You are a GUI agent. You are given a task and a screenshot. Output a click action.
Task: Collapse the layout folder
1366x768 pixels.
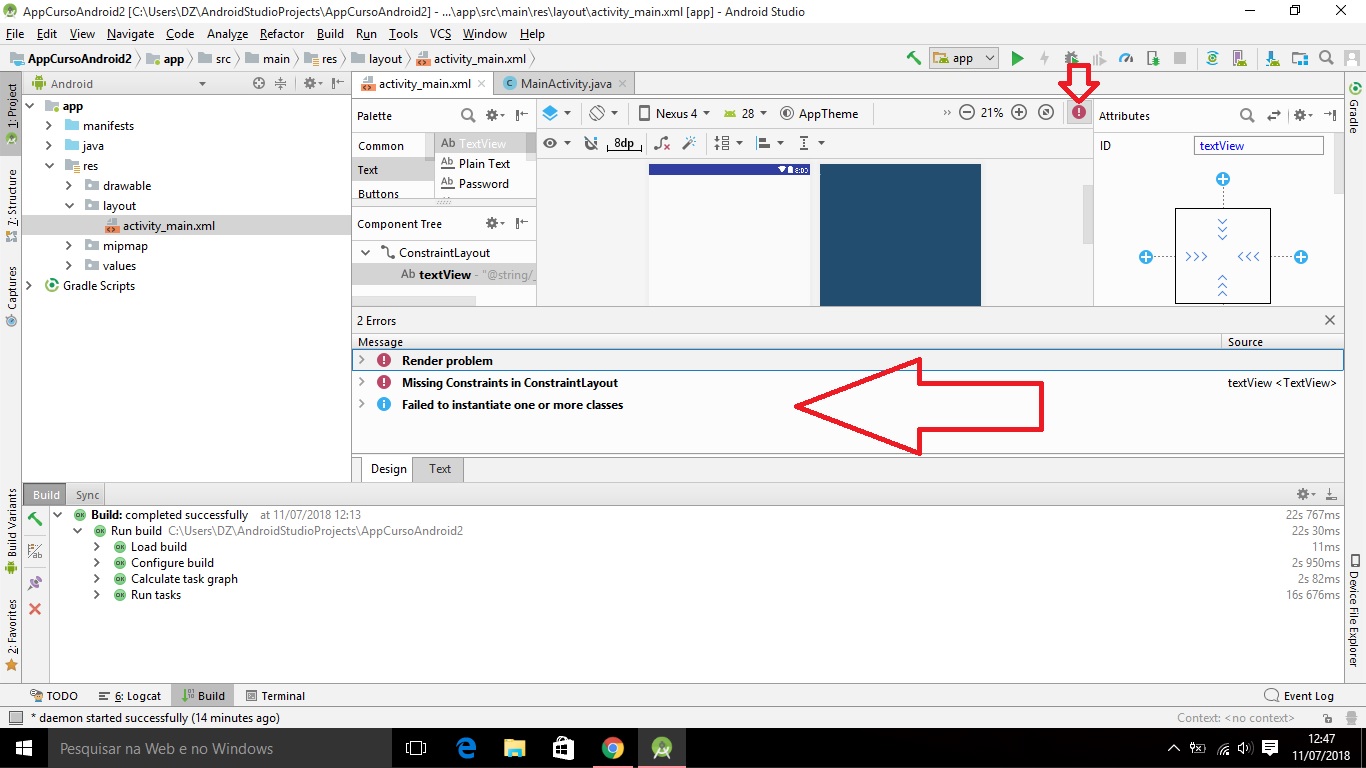tap(69, 206)
